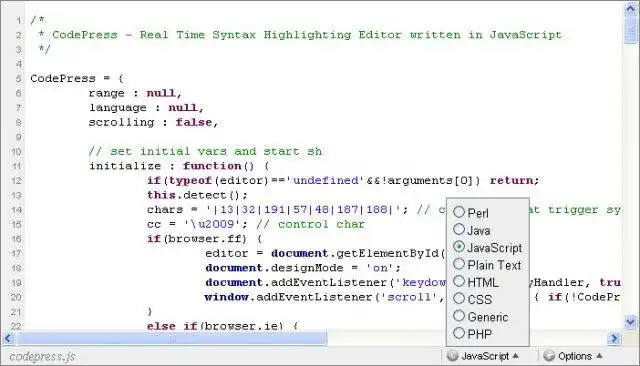Click the 'undefined' string in line 12
This screenshot has height=366, width=640.
point(325,180)
